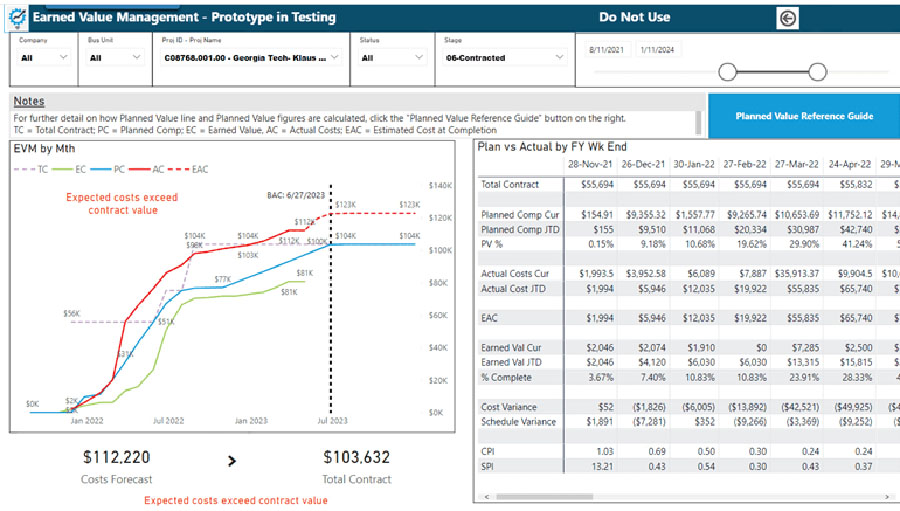Screen dimensions: 900x511
Task: Click the start date field 8/11/2021
Action: coord(607,50)
